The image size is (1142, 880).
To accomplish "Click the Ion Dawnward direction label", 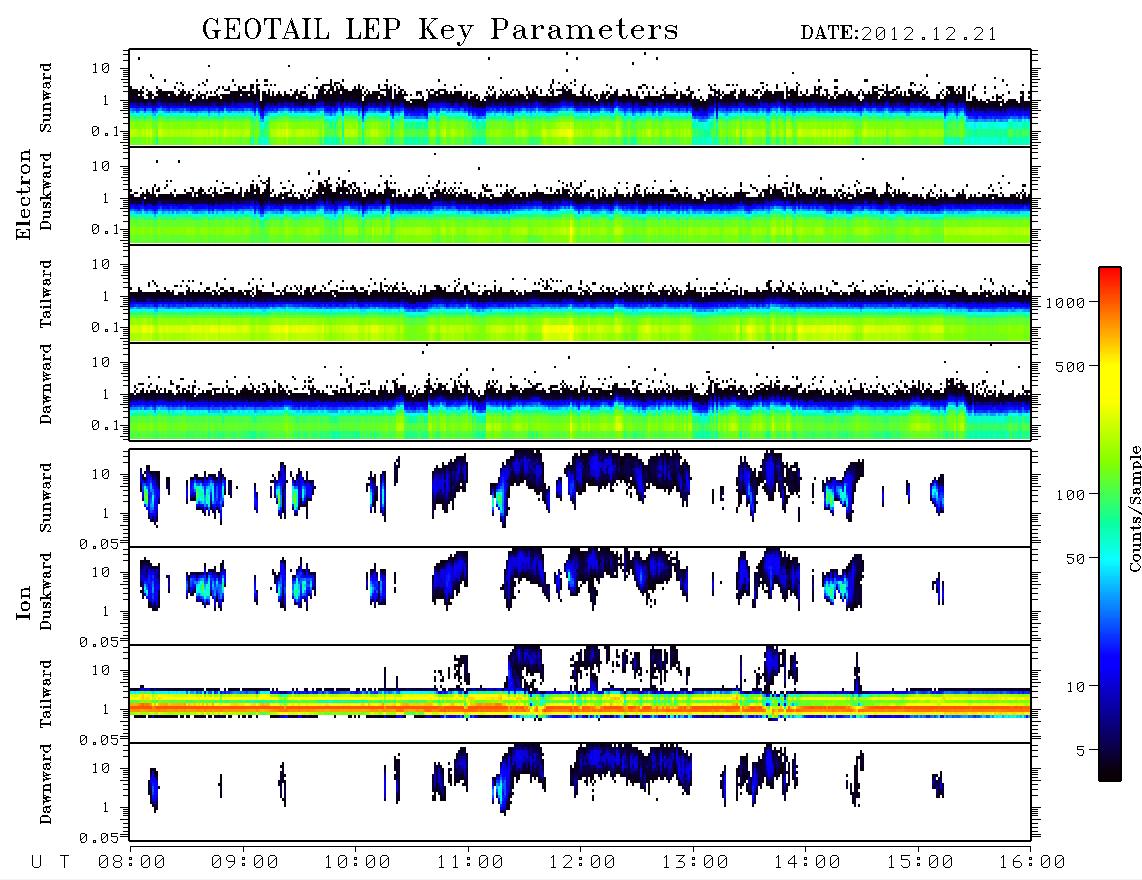I will point(46,784).
